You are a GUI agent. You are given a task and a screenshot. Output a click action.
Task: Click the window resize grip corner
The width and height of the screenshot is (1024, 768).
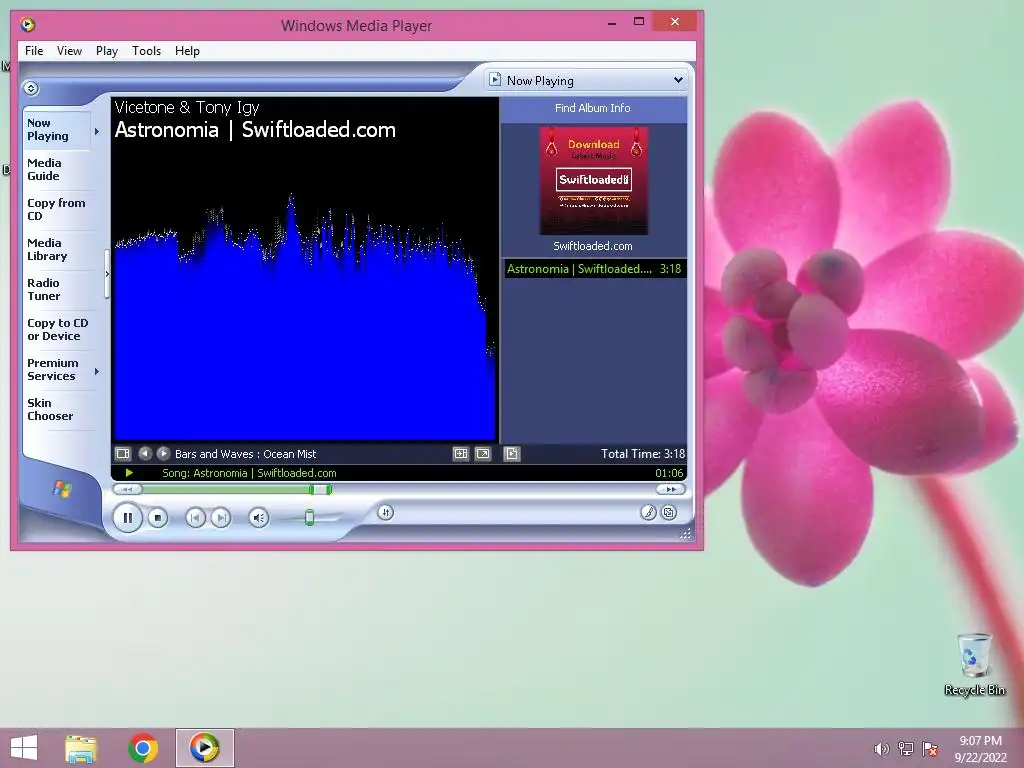[685, 534]
